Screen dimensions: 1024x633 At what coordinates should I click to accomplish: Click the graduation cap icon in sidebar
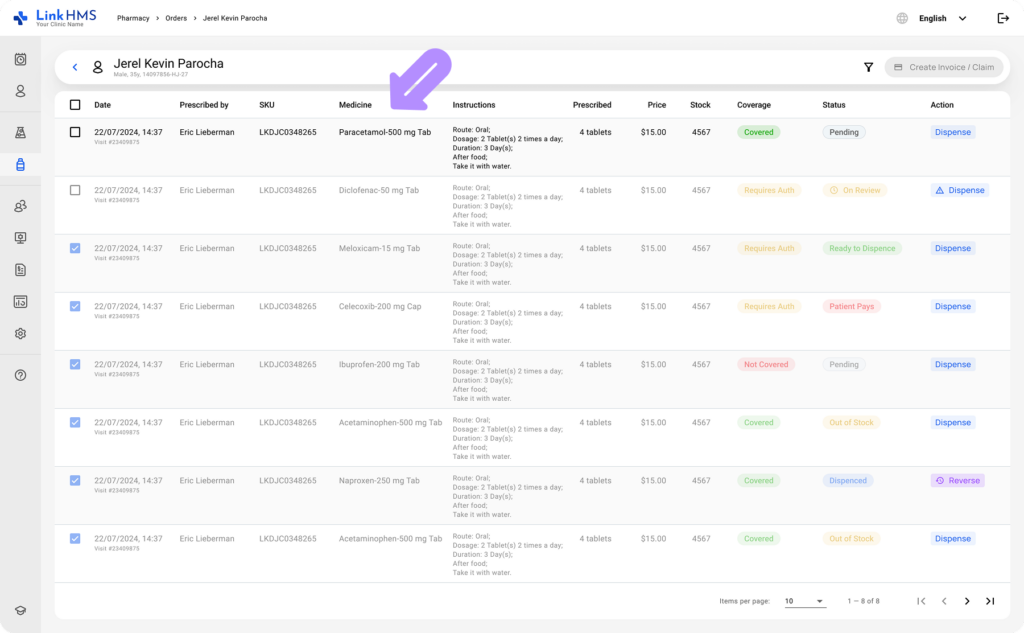tap(20, 610)
